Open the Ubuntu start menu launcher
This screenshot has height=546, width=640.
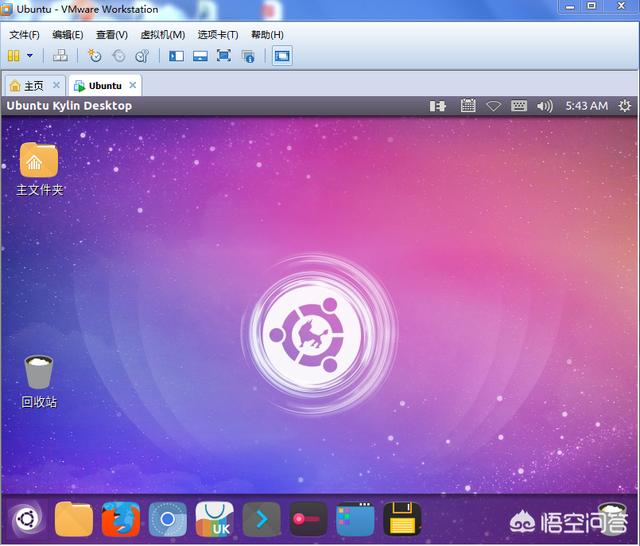point(26,520)
